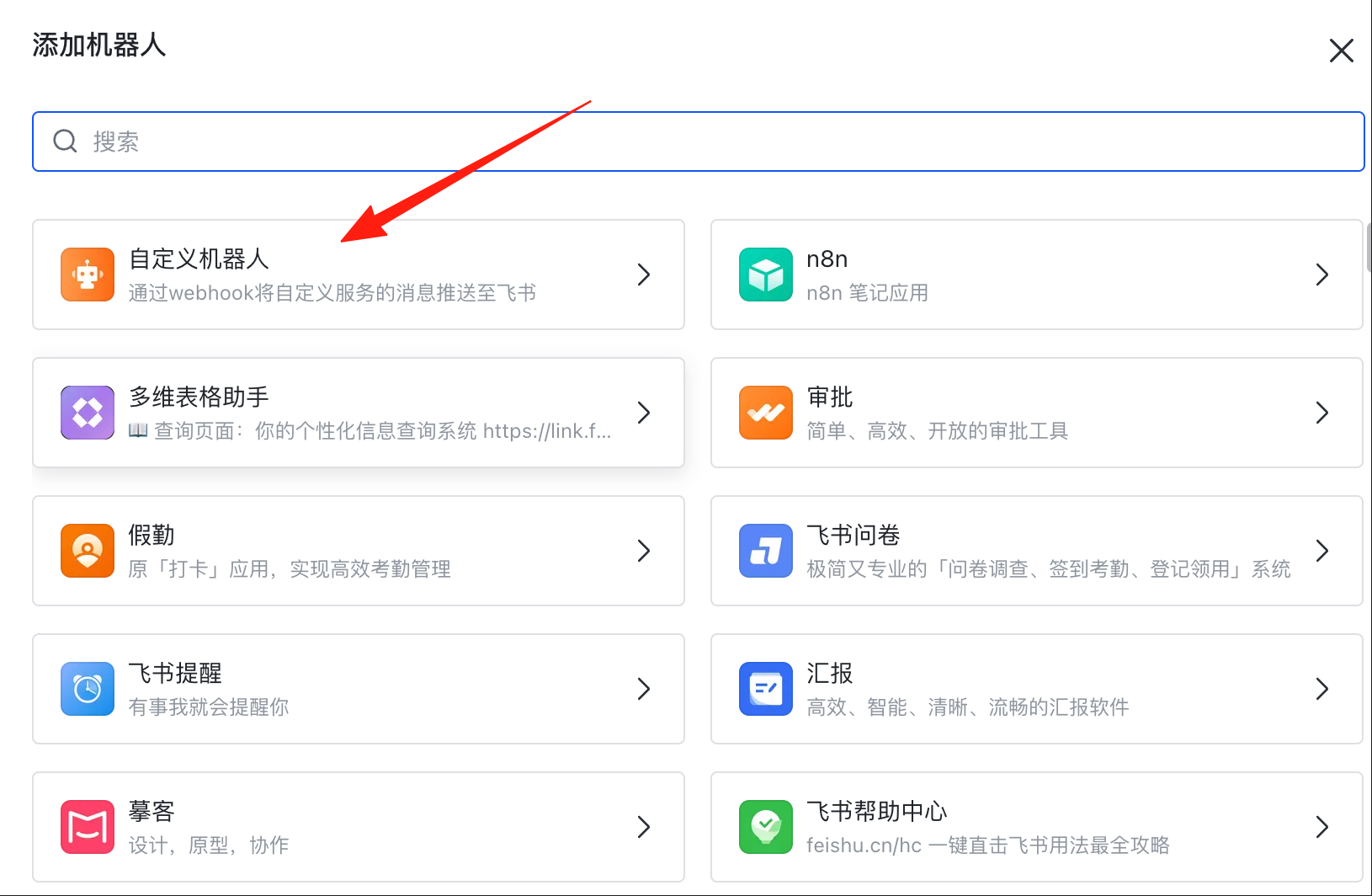Click the 飞书问卷 title text

(854, 535)
